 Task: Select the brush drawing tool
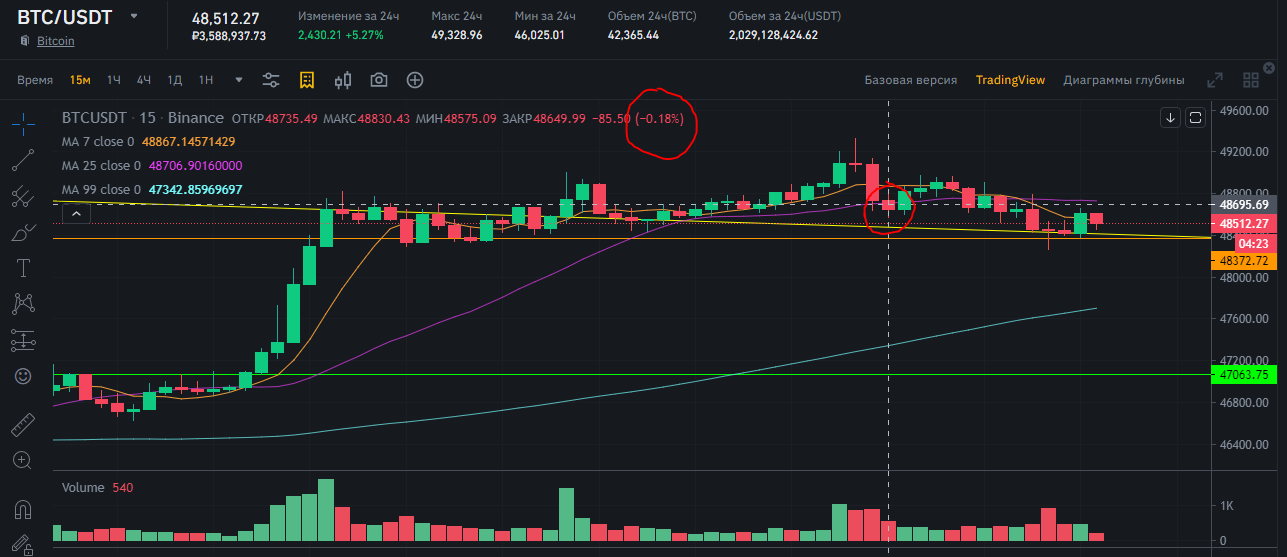22,233
